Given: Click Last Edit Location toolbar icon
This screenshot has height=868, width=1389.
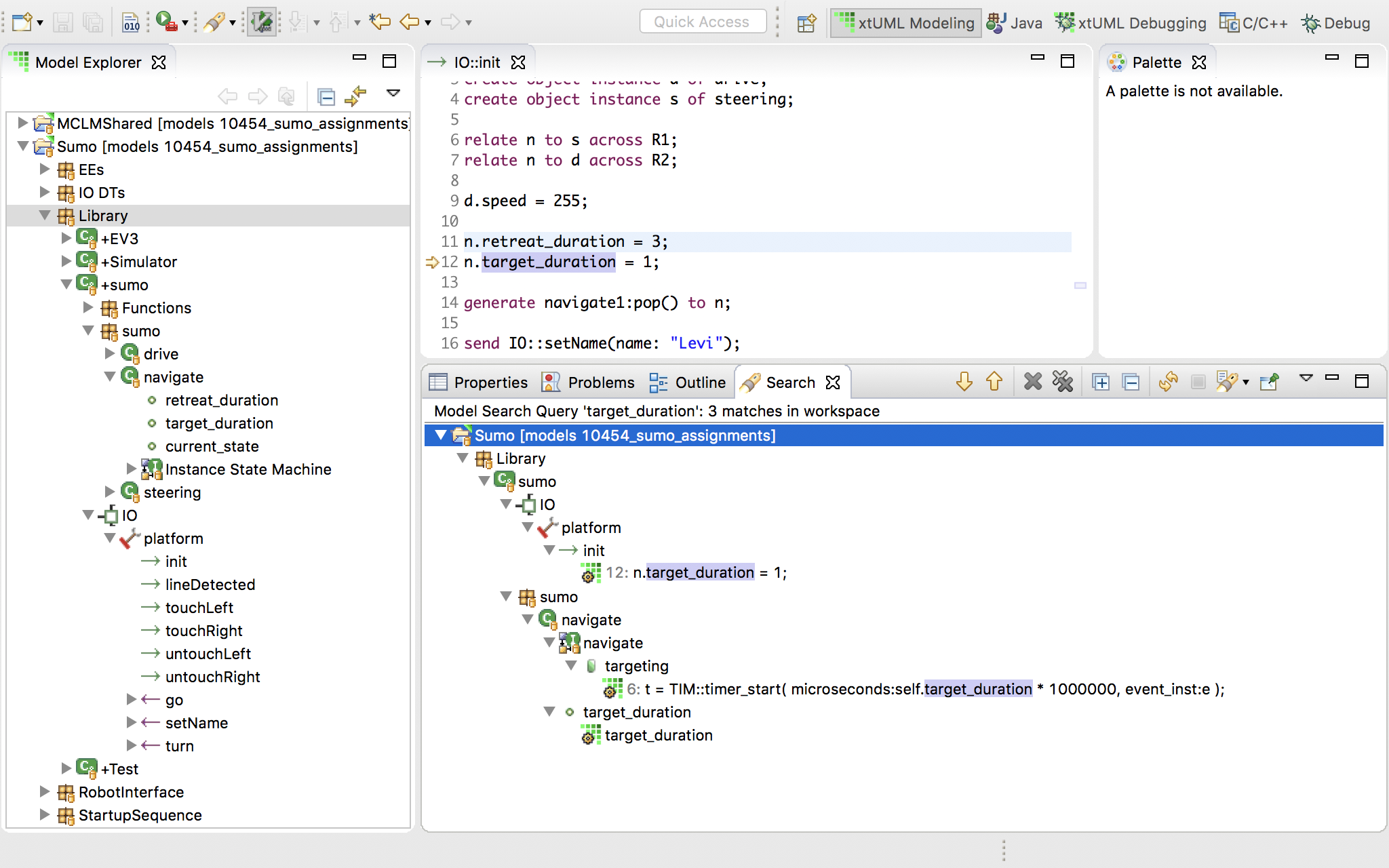Looking at the screenshot, I should click(380, 22).
